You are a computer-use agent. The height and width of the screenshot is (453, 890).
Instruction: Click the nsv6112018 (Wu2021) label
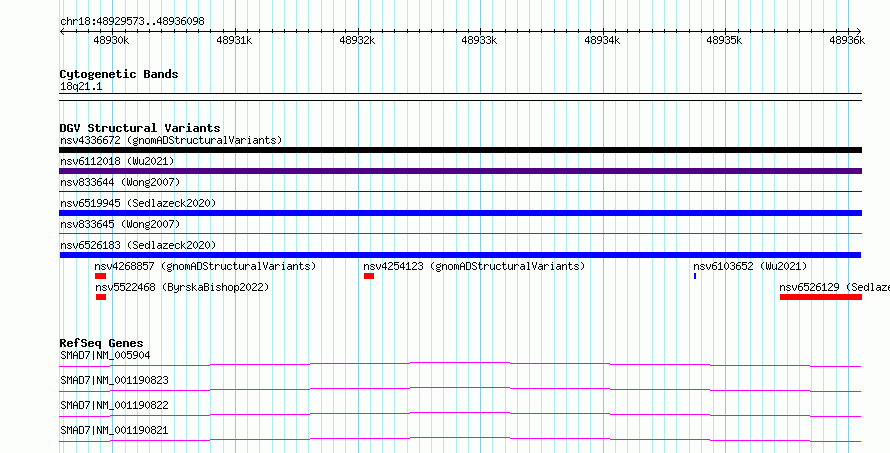click(117, 161)
